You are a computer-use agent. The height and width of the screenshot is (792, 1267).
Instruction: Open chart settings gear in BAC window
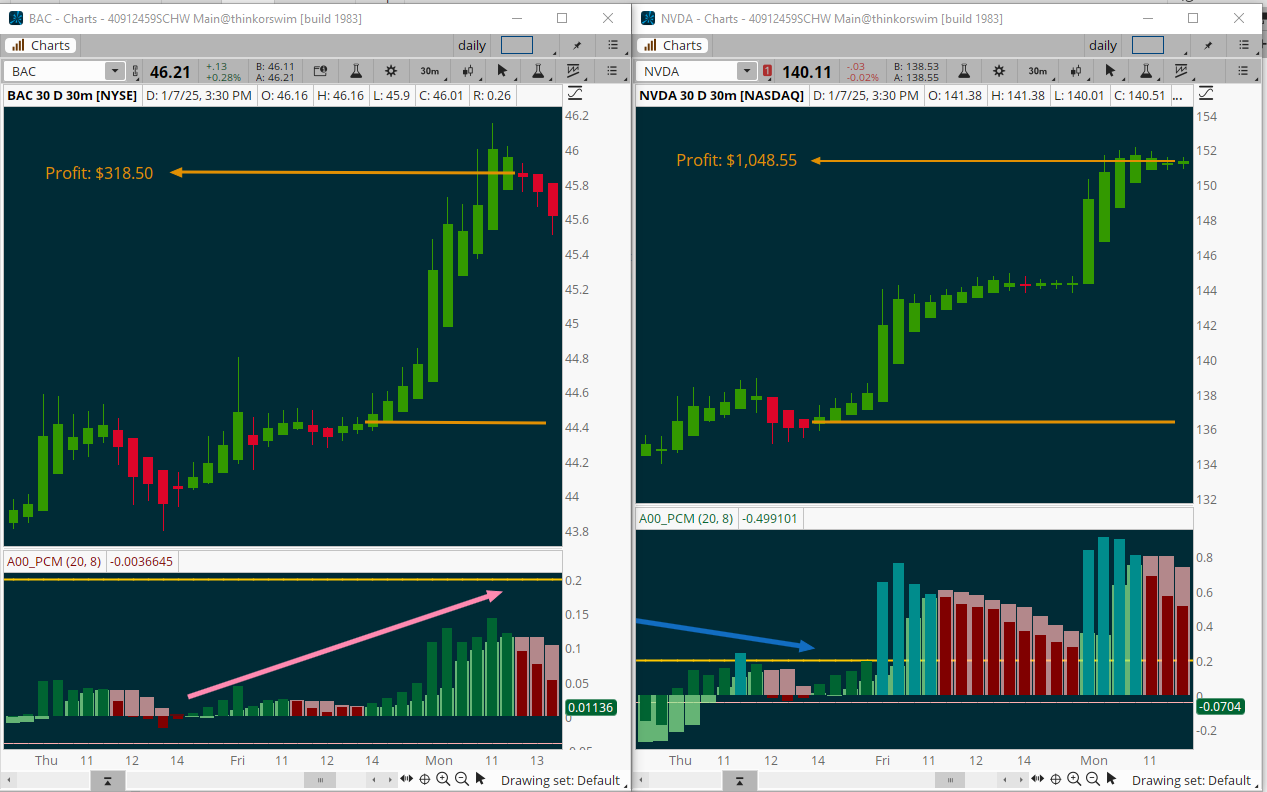point(391,71)
